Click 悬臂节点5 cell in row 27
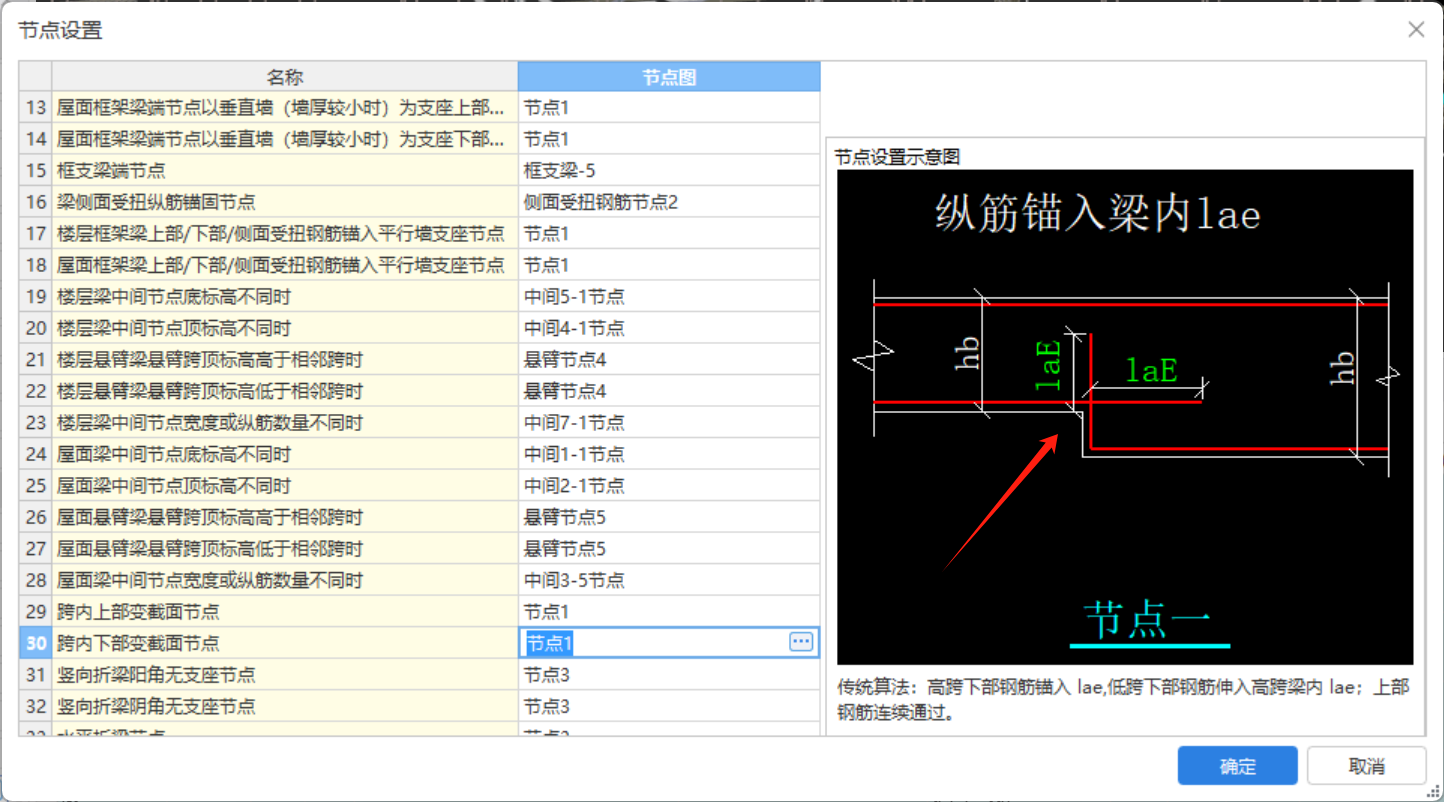Image resolution: width=1444 pixels, height=802 pixels. coord(669,549)
